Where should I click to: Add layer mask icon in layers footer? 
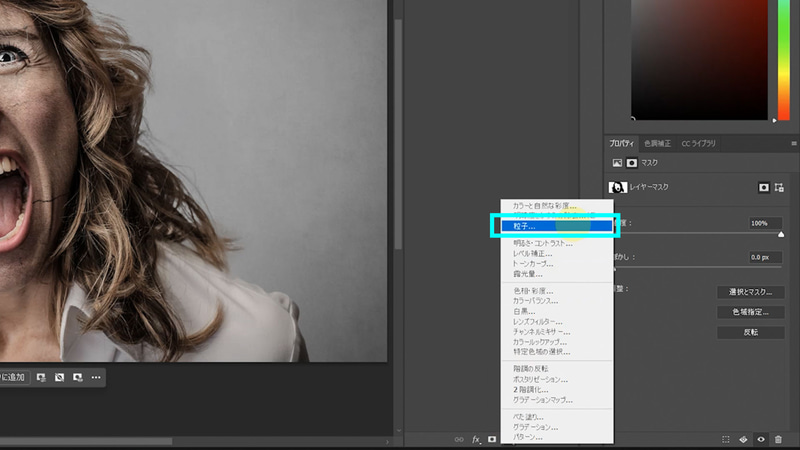point(492,439)
